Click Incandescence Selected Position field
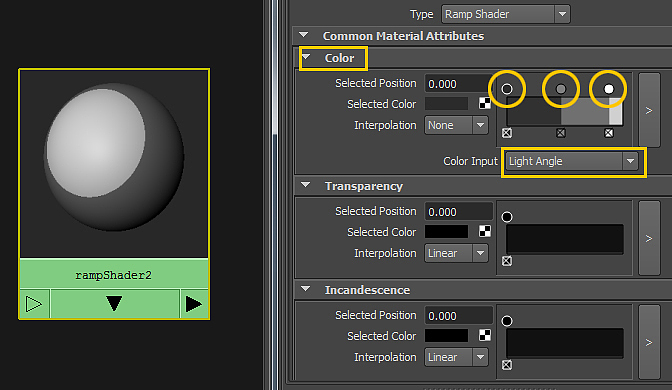 459,316
